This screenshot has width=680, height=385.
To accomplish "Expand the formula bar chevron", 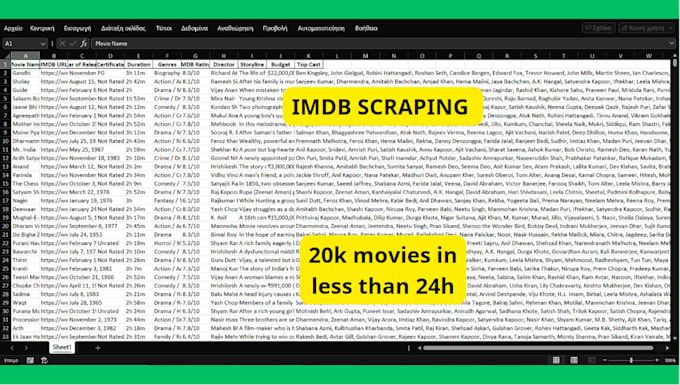I will tap(671, 43).
